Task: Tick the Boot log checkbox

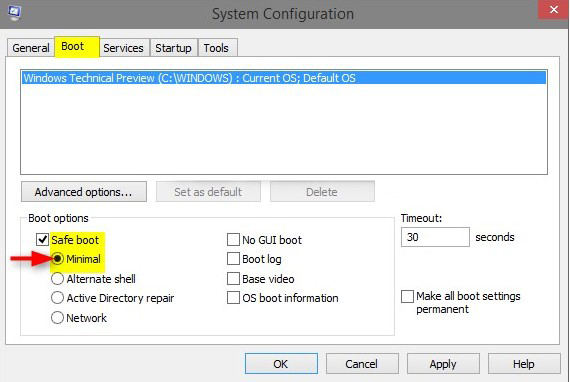Action: 233,259
